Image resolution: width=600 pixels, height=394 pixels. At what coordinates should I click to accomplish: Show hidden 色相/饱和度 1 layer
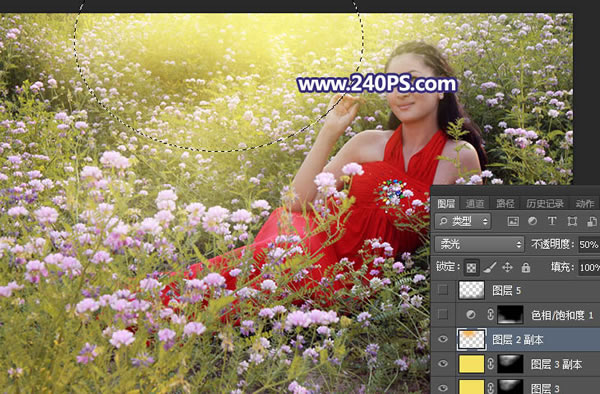[x=442, y=314]
